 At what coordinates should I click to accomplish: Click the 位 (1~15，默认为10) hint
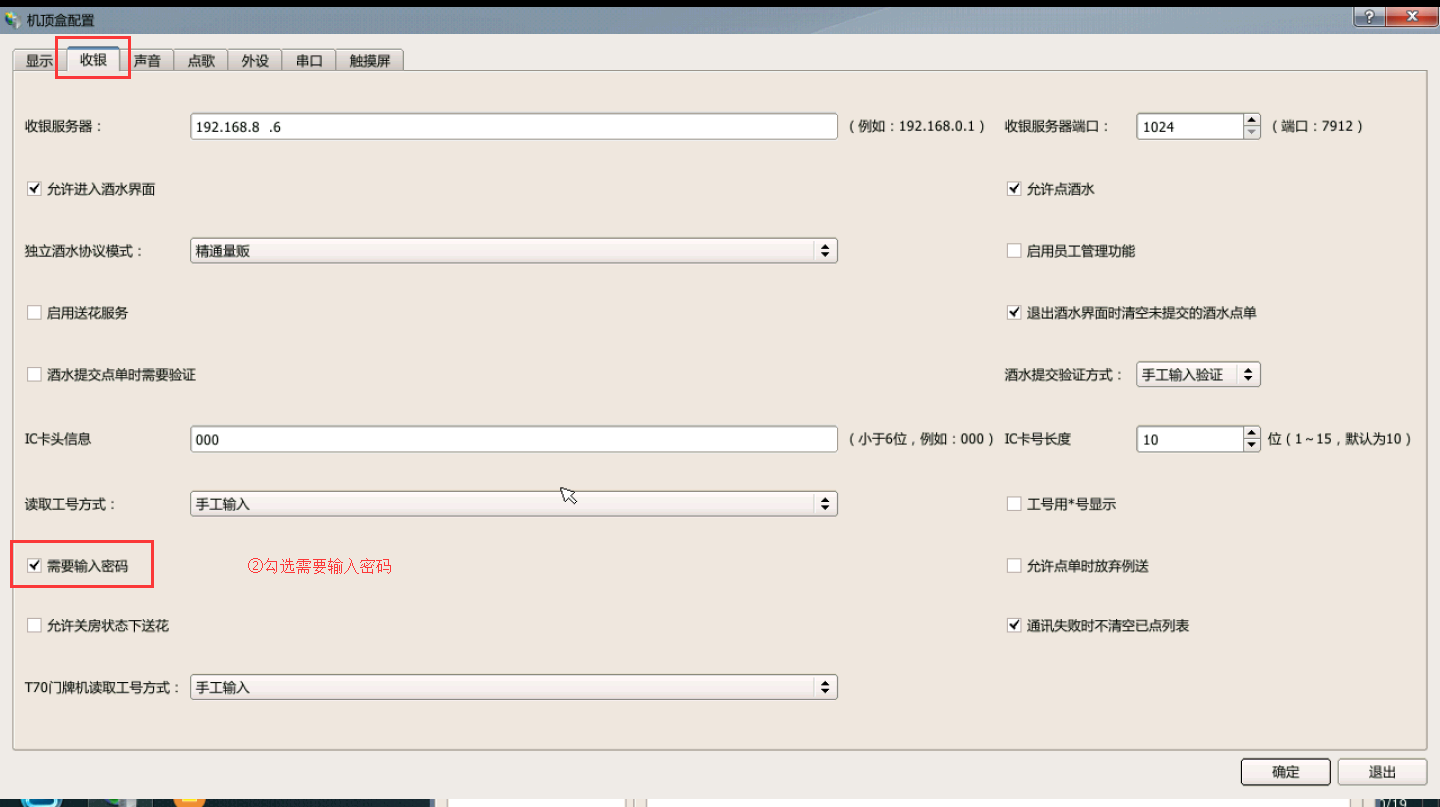pyautogui.click(x=1339, y=439)
